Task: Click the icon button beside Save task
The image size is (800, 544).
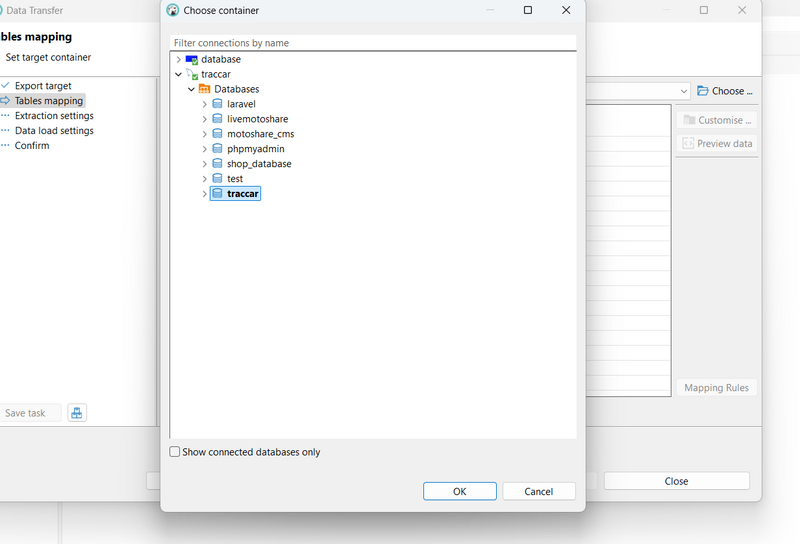Action: pos(77,413)
